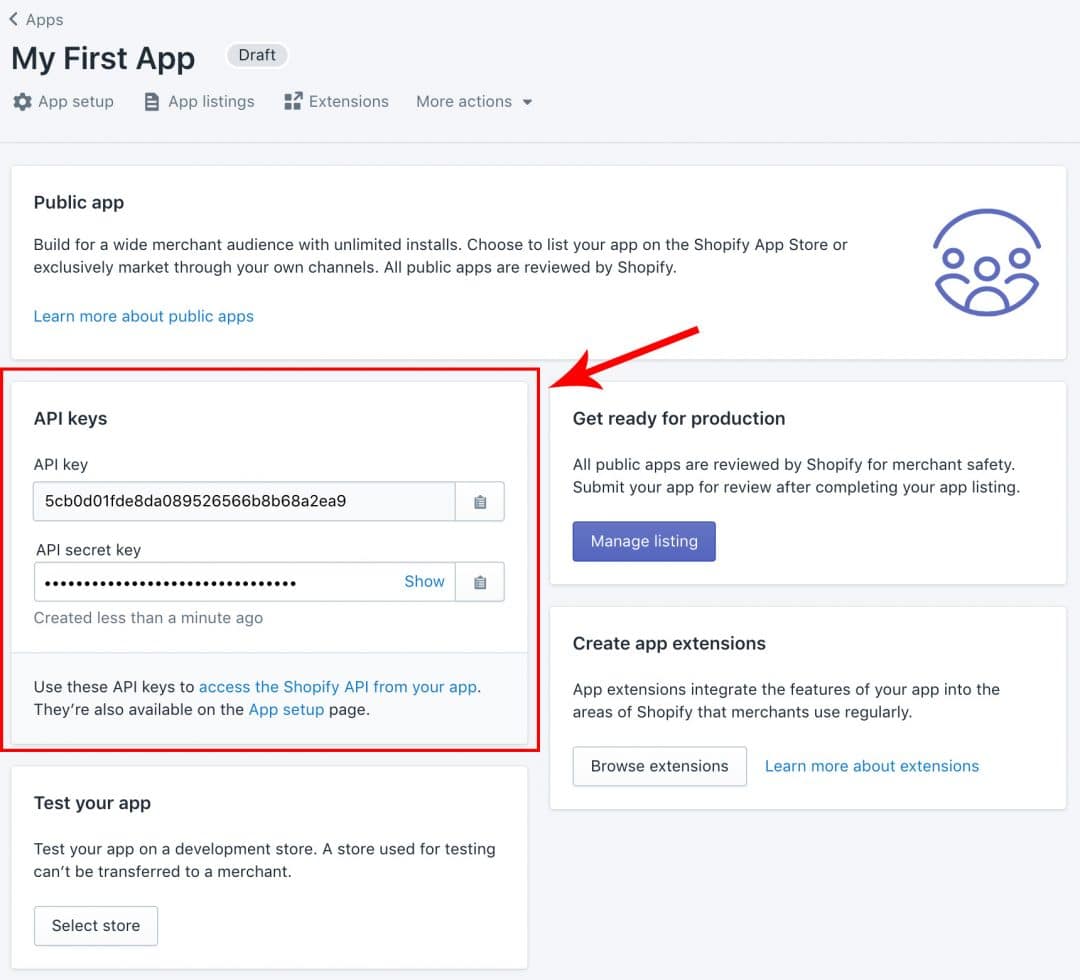1080x980 pixels.
Task: Click the App listings document icon
Action: coord(152,102)
